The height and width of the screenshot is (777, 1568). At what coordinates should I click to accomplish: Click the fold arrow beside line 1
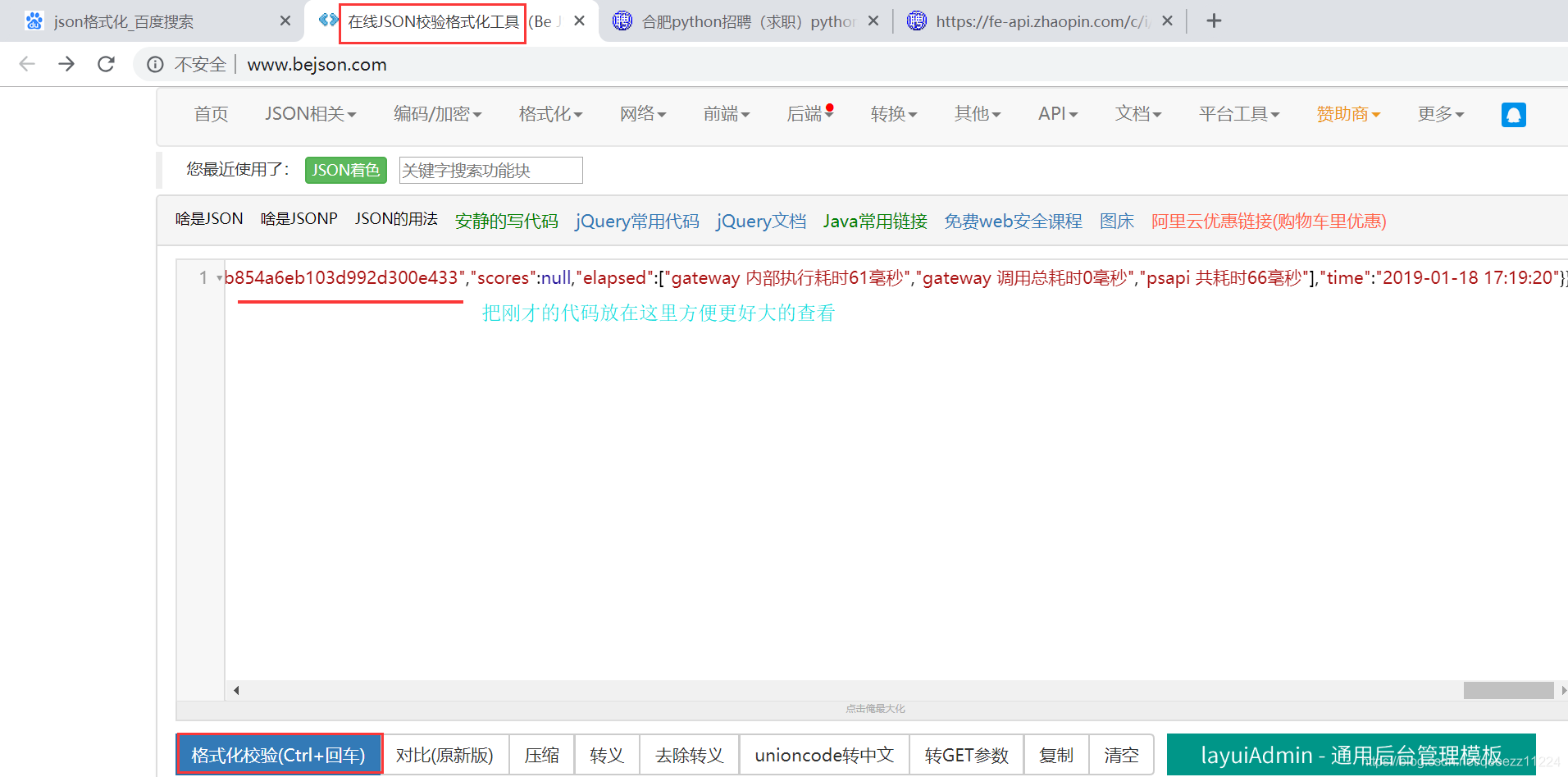pyautogui.click(x=219, y=278)
